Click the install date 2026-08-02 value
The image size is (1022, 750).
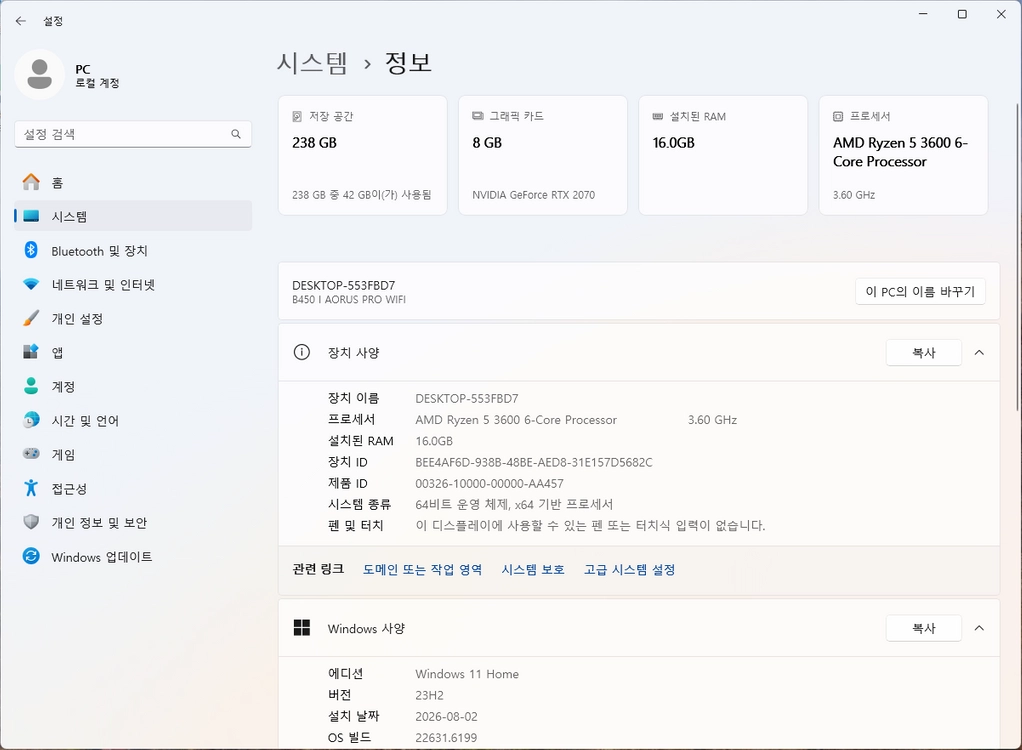446,716
